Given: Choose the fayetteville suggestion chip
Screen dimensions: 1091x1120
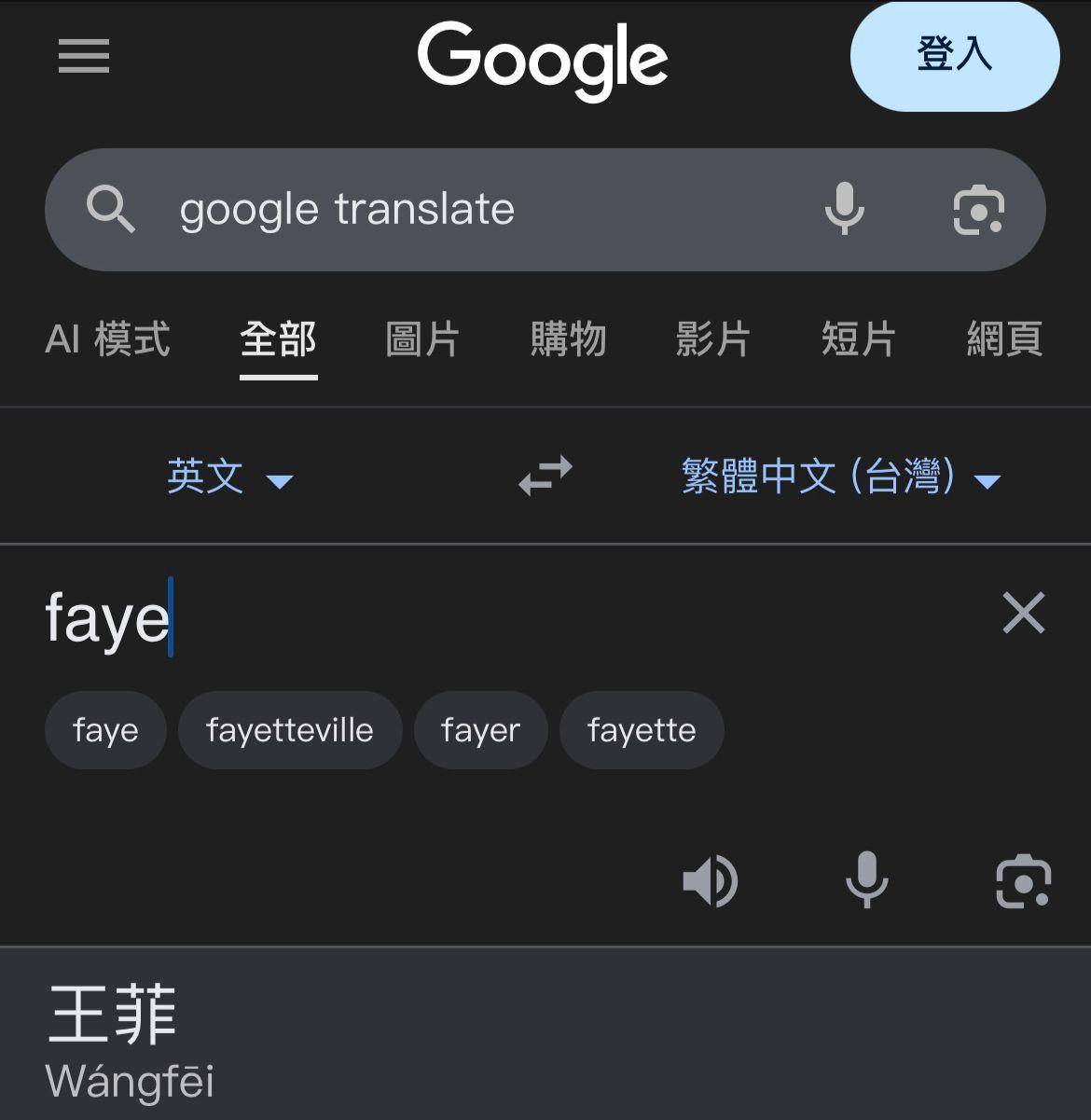Looking at the screenshot, I should point(290,730).
